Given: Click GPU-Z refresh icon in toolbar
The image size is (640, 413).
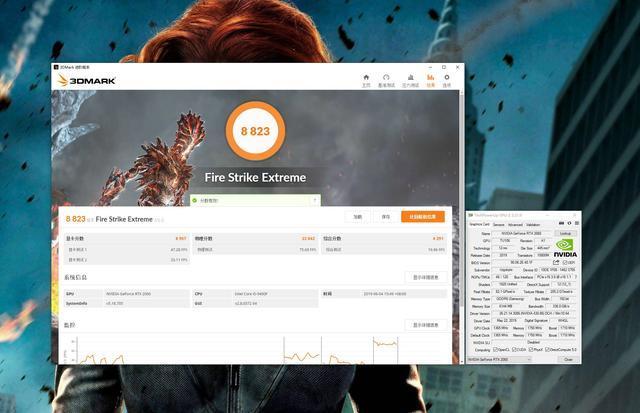Looking at the screenshot, I should (569, 223).
